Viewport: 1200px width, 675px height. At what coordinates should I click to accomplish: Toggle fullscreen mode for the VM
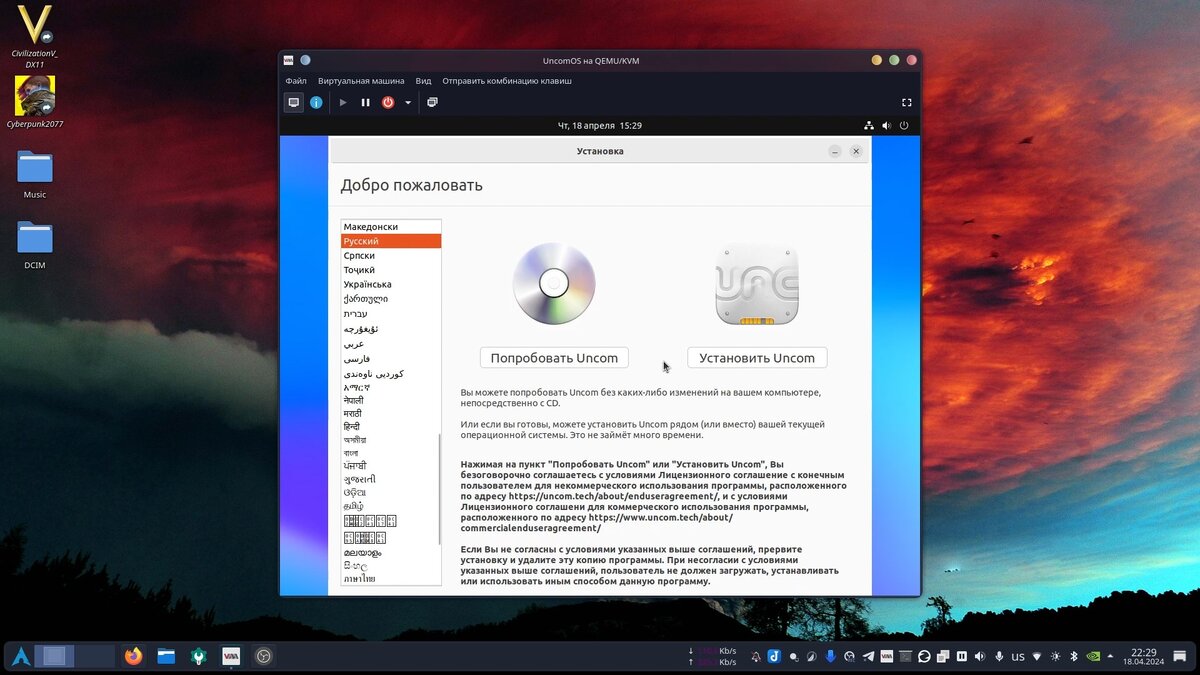[x=907, y=102]
